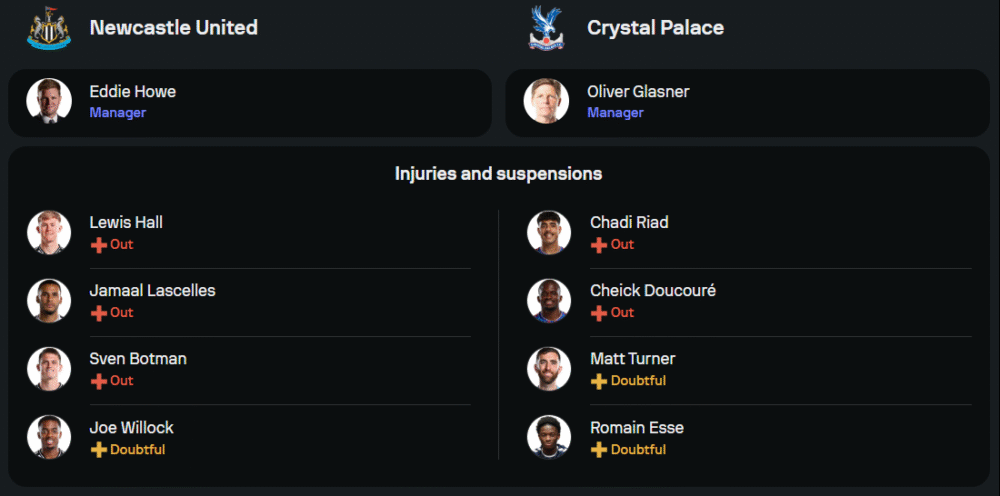The image size is (1000, 496).
Task: Click Matt Turner's yellow Doubtful icon
Action: coord(599,381)
